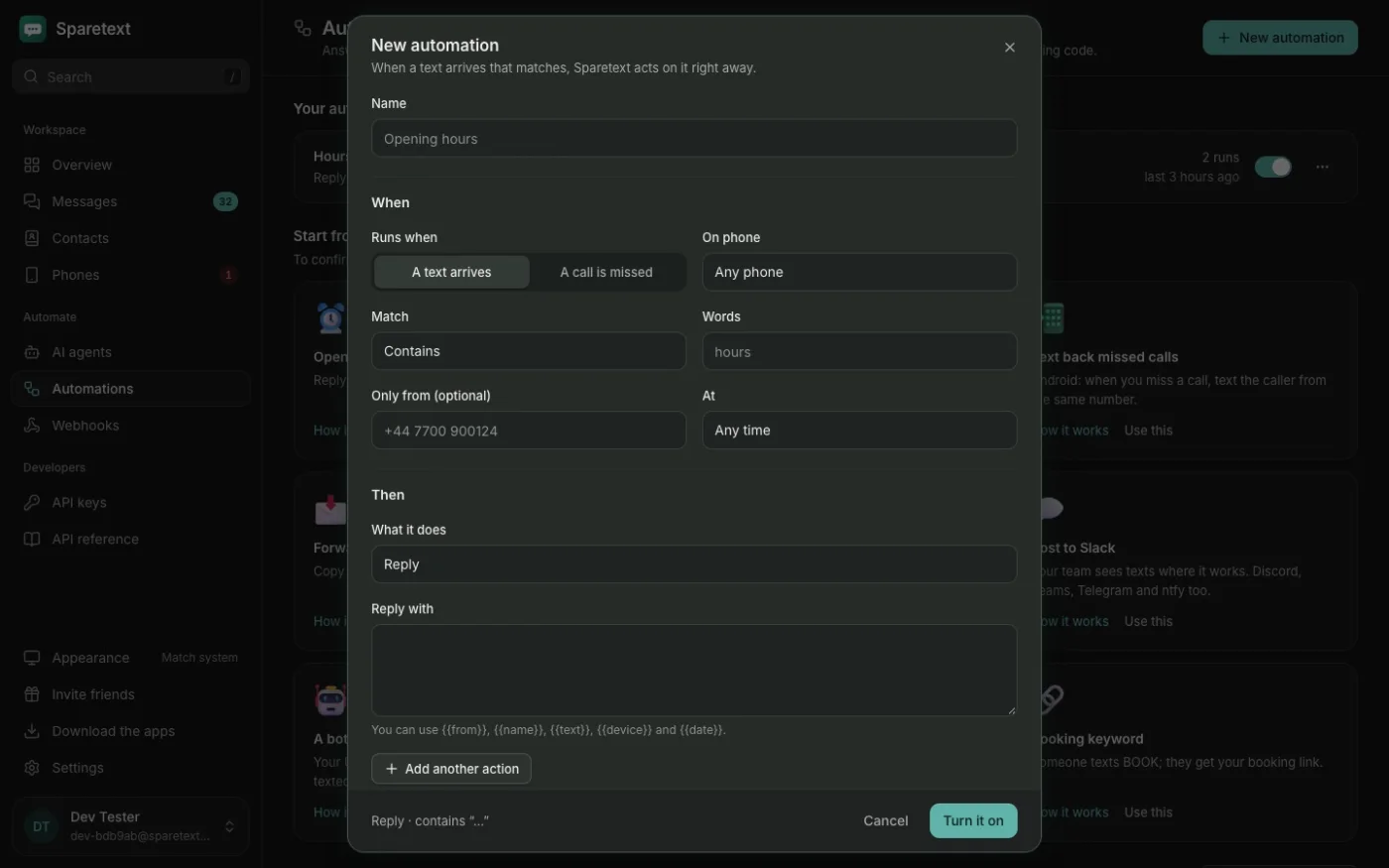The height and width of the screenshot is (868, 1389).
Task: Click the Contacts icon in sidebar
Action: [32, 238]
